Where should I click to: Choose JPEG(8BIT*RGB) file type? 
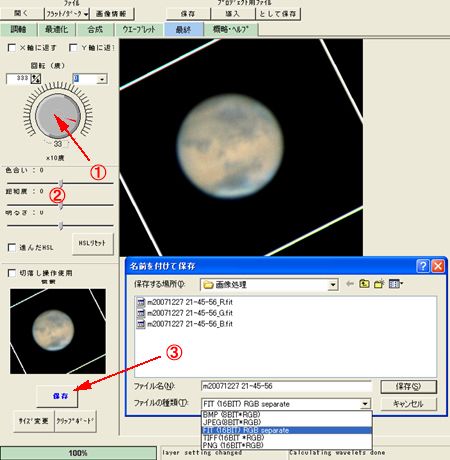tap(287, 422)
